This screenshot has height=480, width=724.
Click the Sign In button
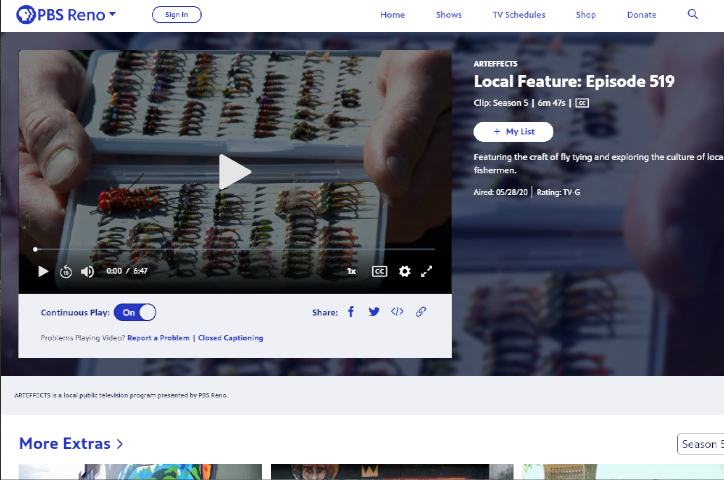point(177,15)
